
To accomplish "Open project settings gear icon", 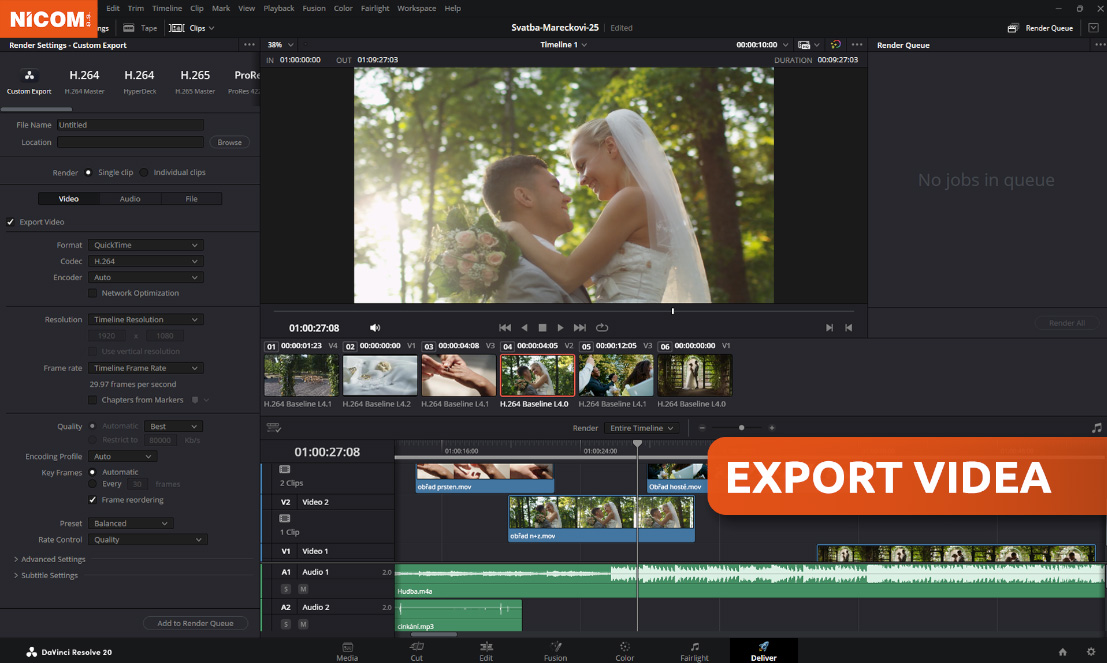I will (1091, 652).
